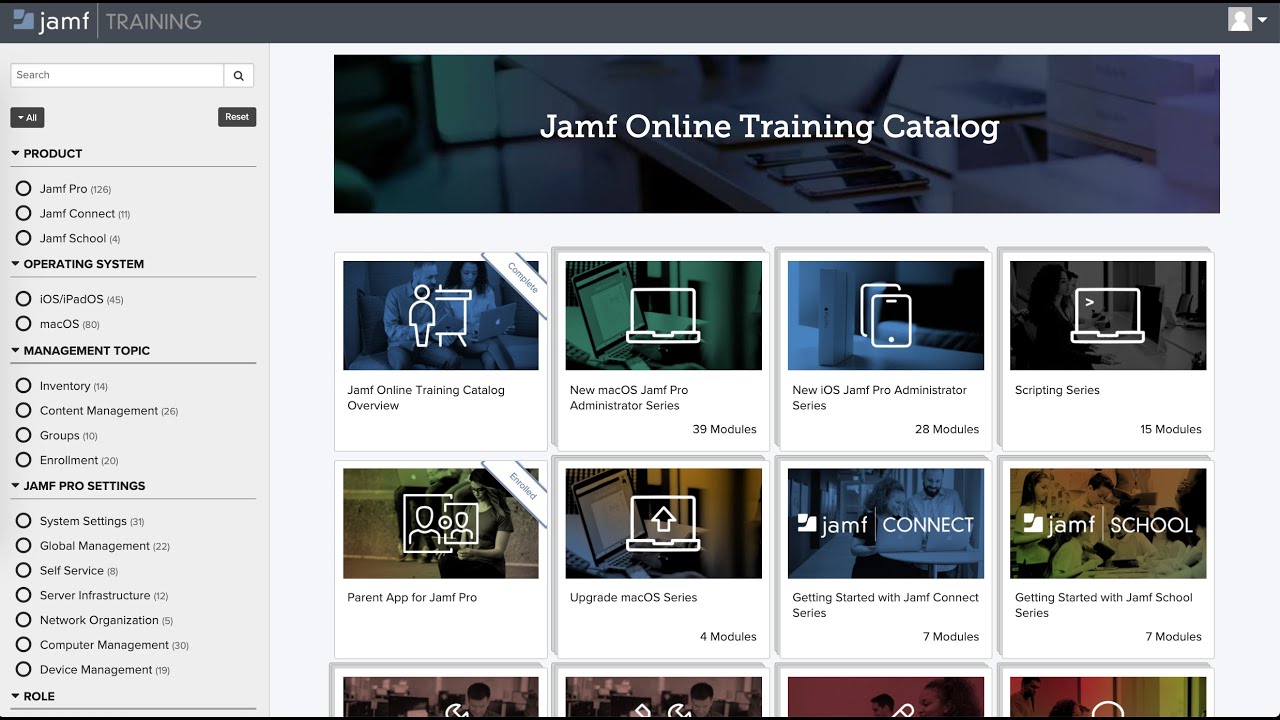Image resolution: width=1280 pixels, height=720 pixels.
Task: Collapse the OPERATING SYSTEM filter section
Action: tap(78, 264)
